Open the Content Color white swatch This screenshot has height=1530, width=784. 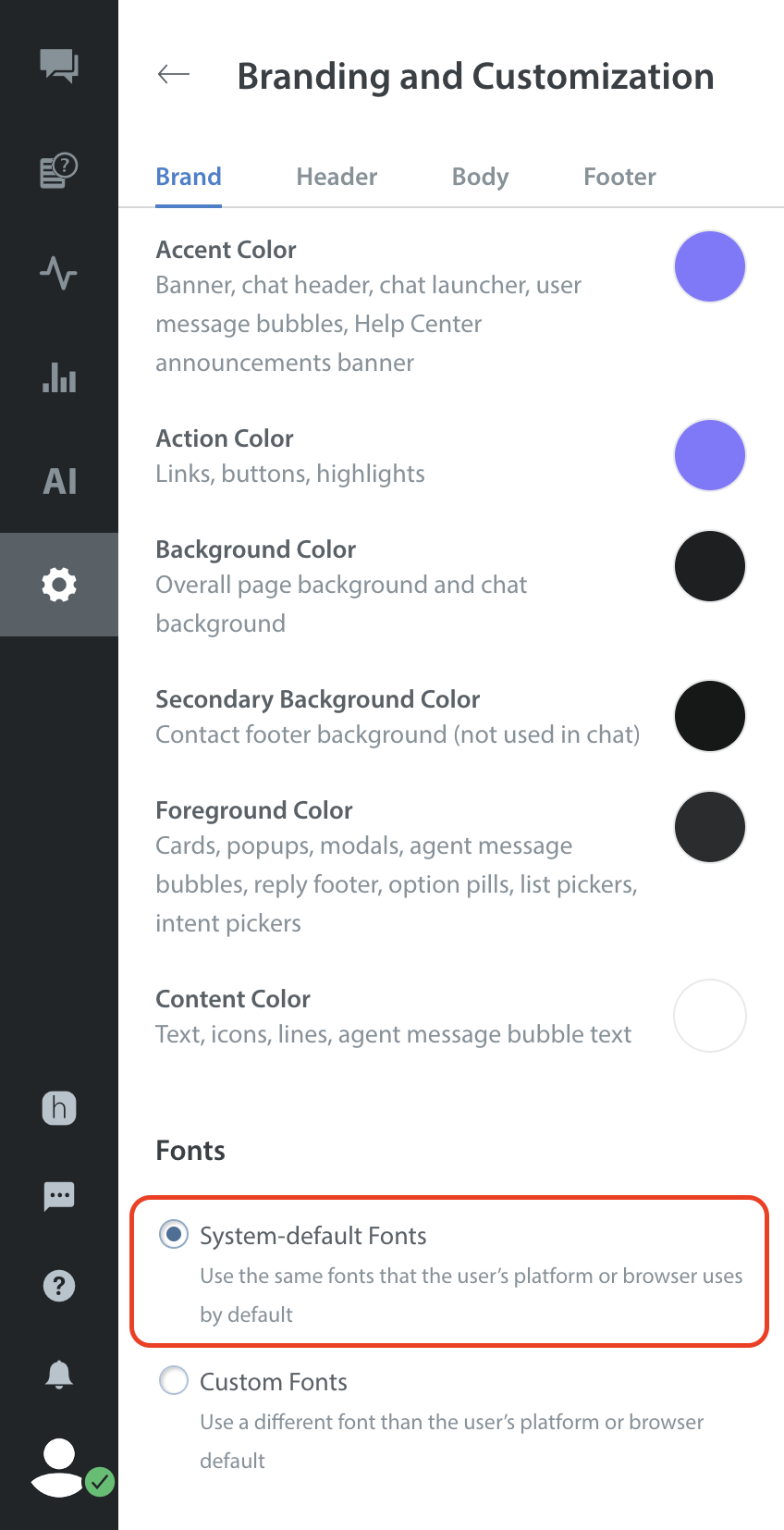point(710,1016)
